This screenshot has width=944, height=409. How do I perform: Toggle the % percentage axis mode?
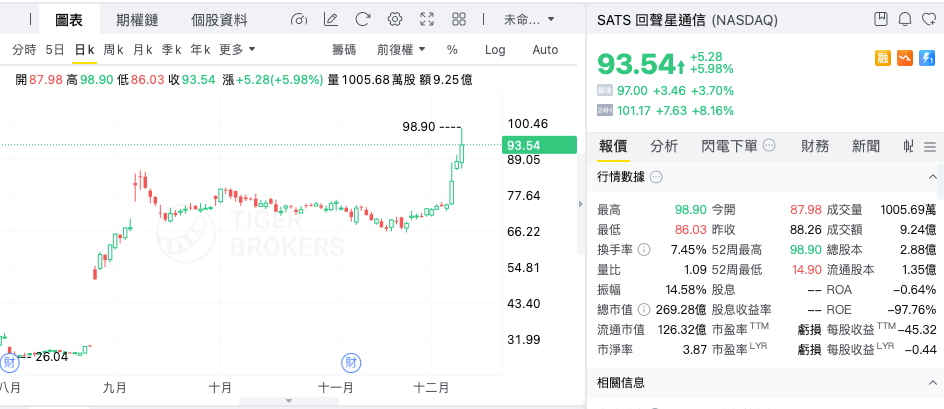click(x=452, y=49)
